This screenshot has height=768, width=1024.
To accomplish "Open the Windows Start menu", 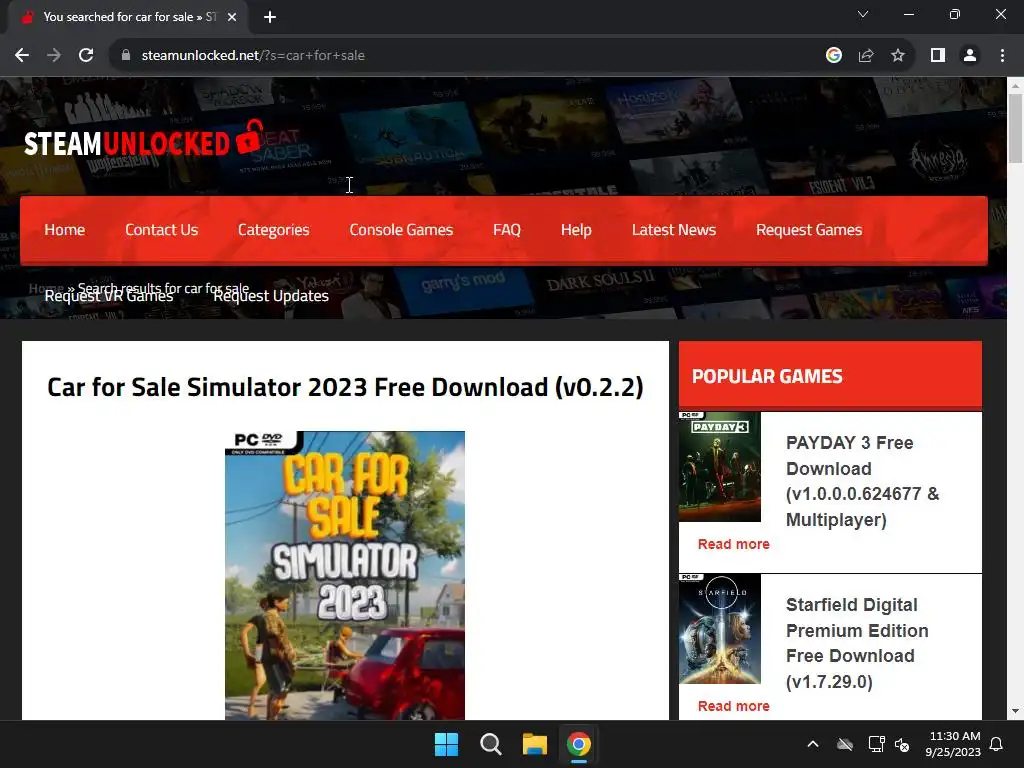I will (447, 744).
